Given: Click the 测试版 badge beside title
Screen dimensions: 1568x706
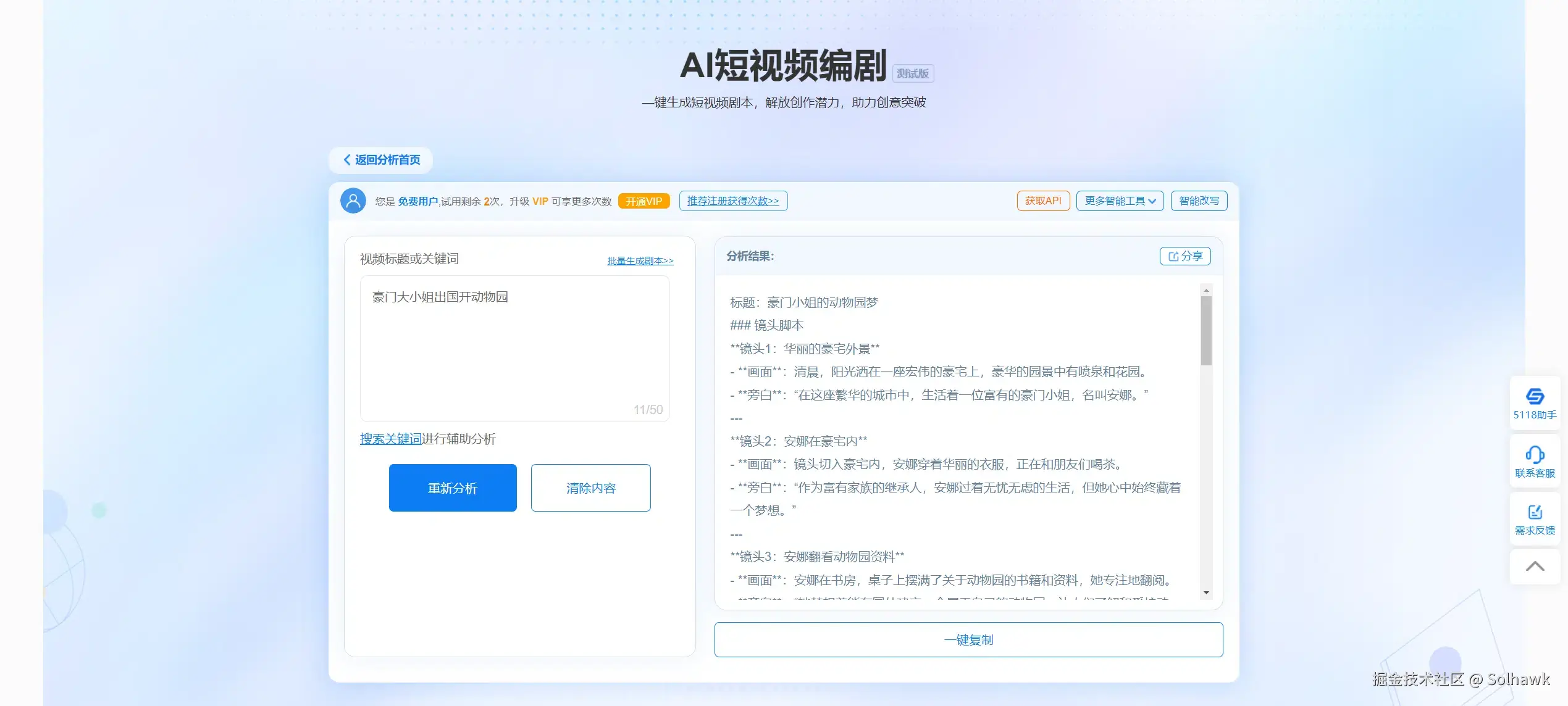Looking at the screenshot, I should coord(912,73).
